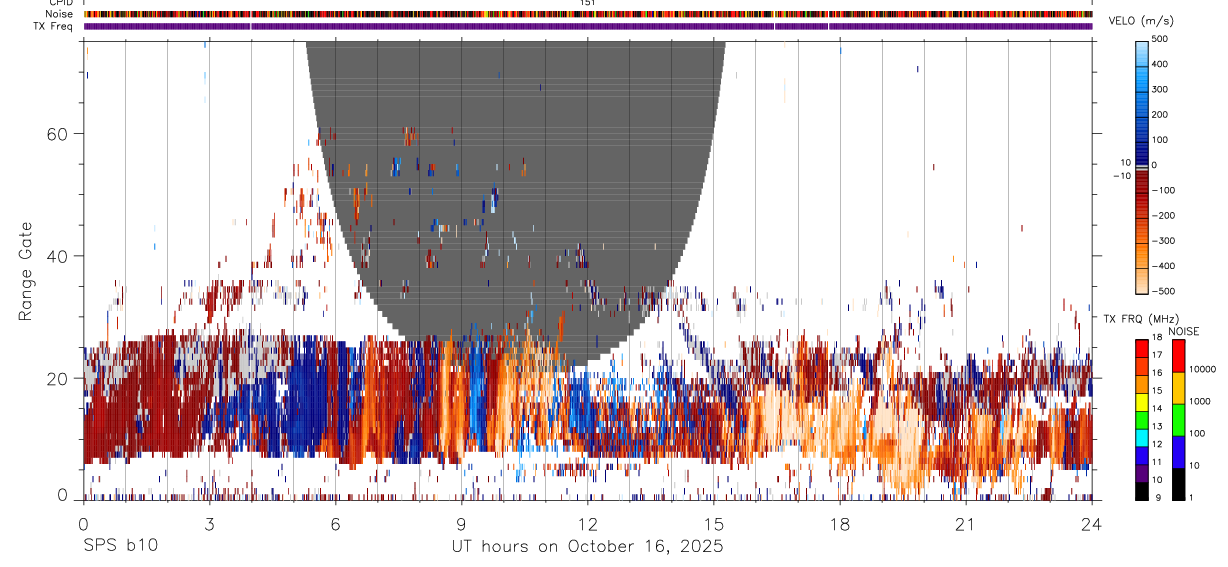Click the yellow 14-15 MHz TX frequency swatch

coord(1141,402)
